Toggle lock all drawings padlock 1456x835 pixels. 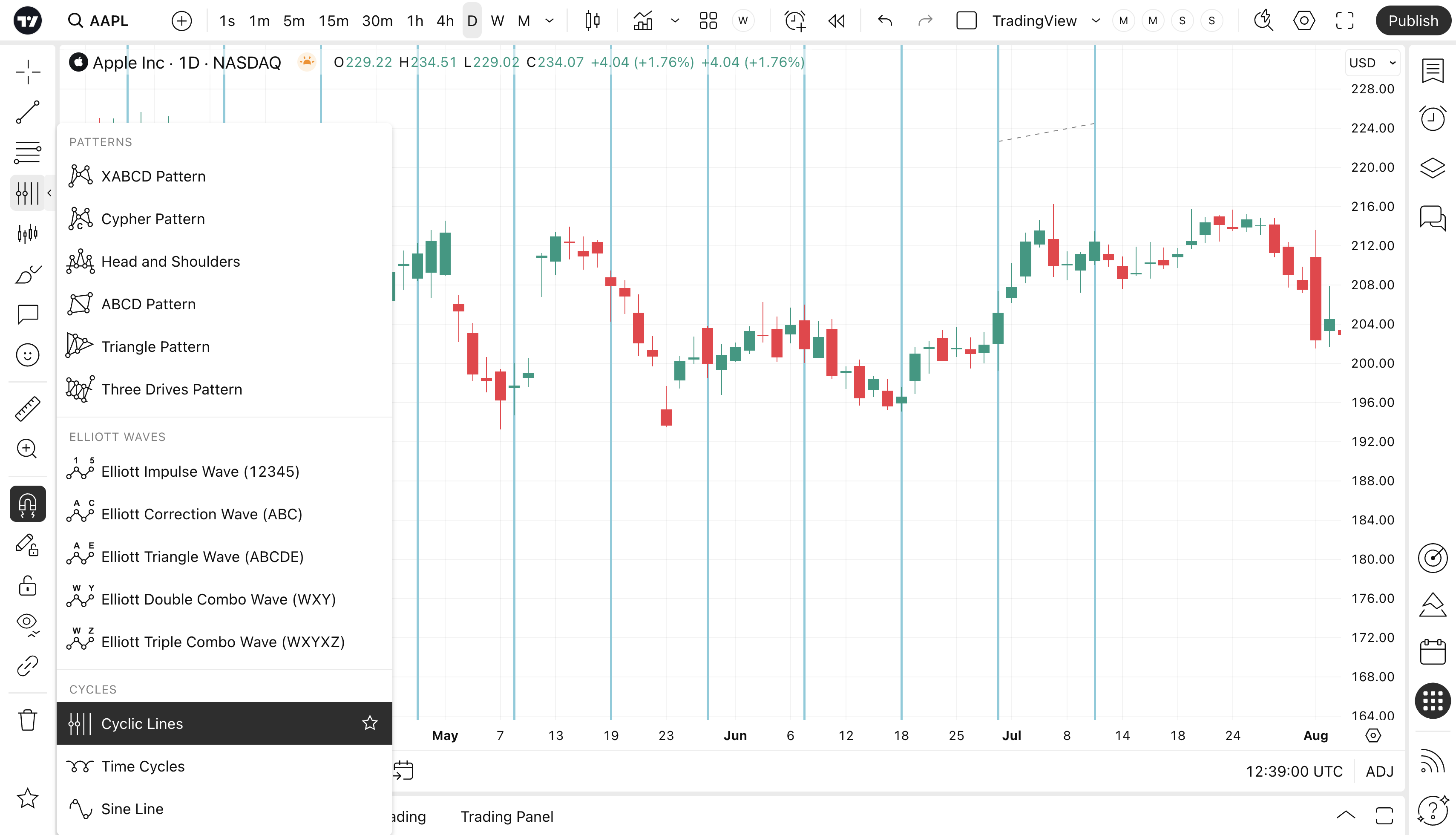28,586
